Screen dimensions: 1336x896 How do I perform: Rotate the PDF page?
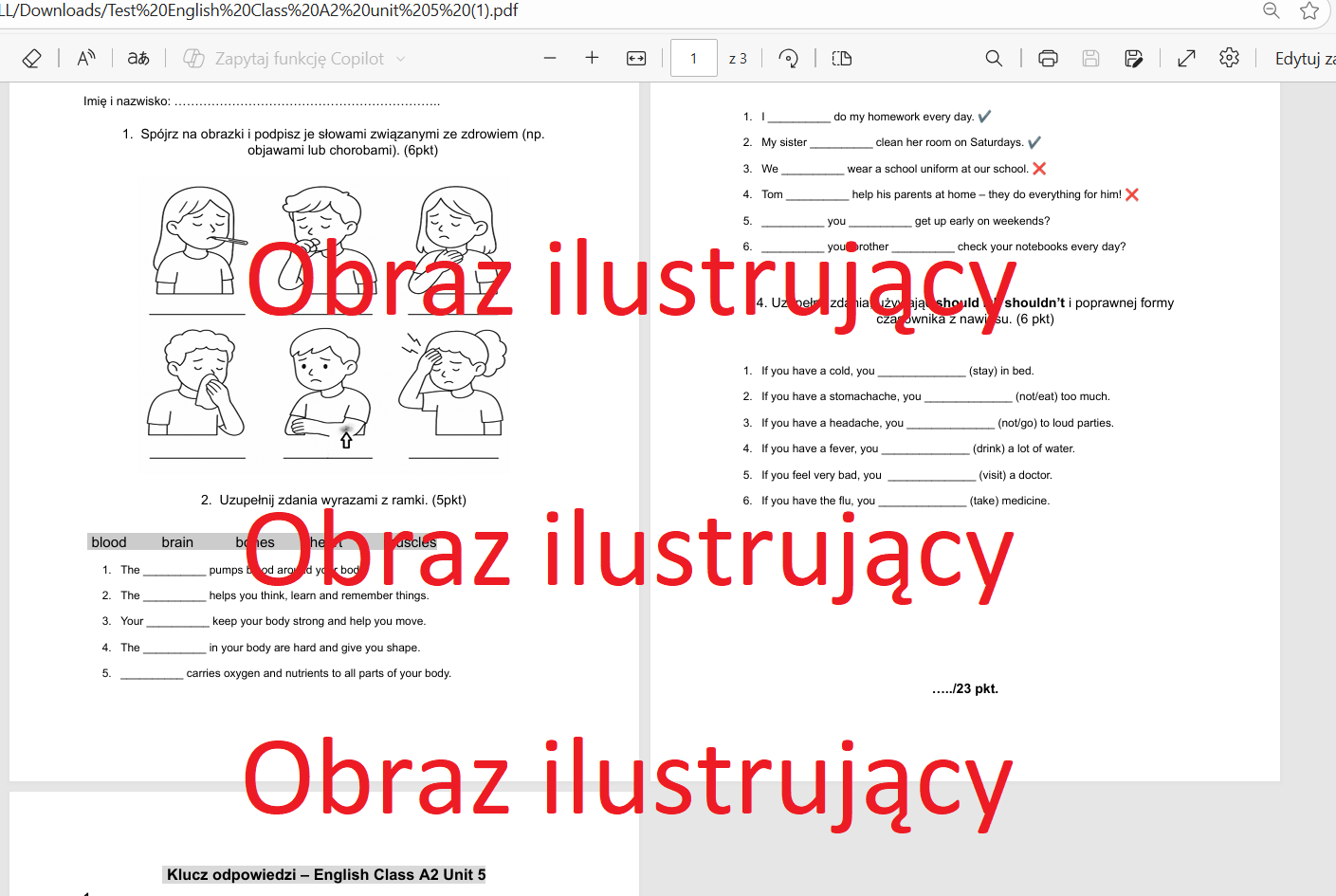point(788,59)
